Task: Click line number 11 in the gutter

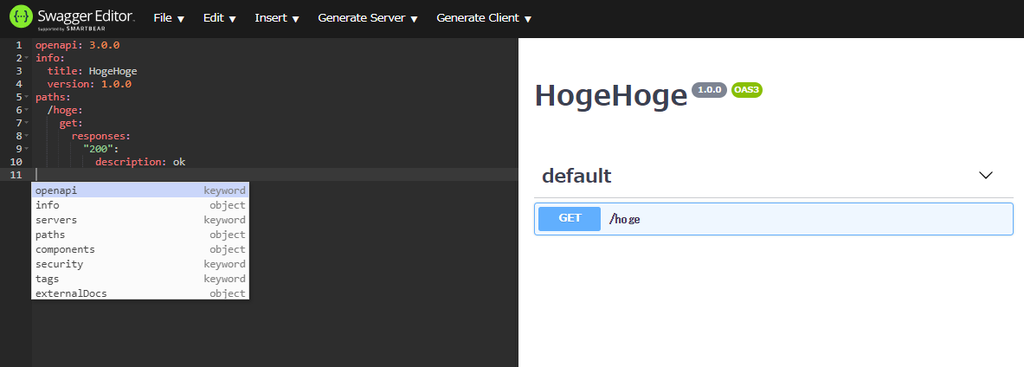Action: pos(16,174)
